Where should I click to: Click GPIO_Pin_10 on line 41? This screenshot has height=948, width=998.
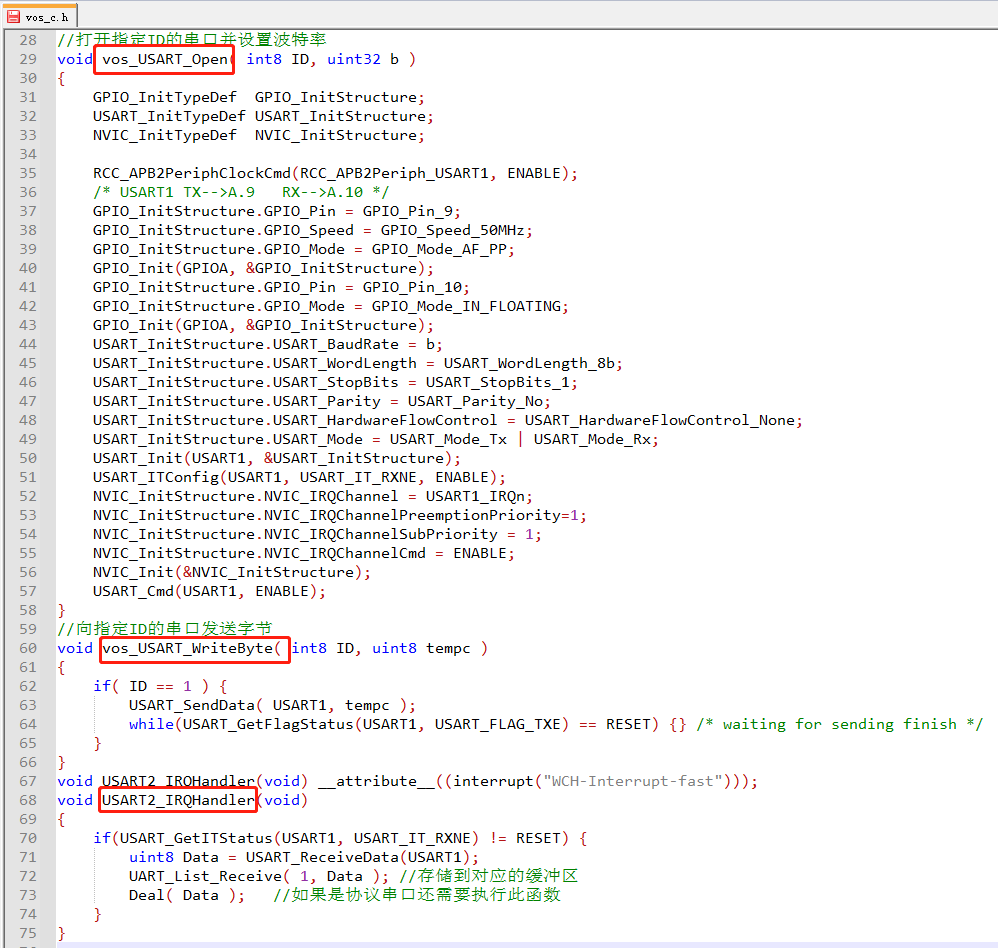(x=412, y=287)
